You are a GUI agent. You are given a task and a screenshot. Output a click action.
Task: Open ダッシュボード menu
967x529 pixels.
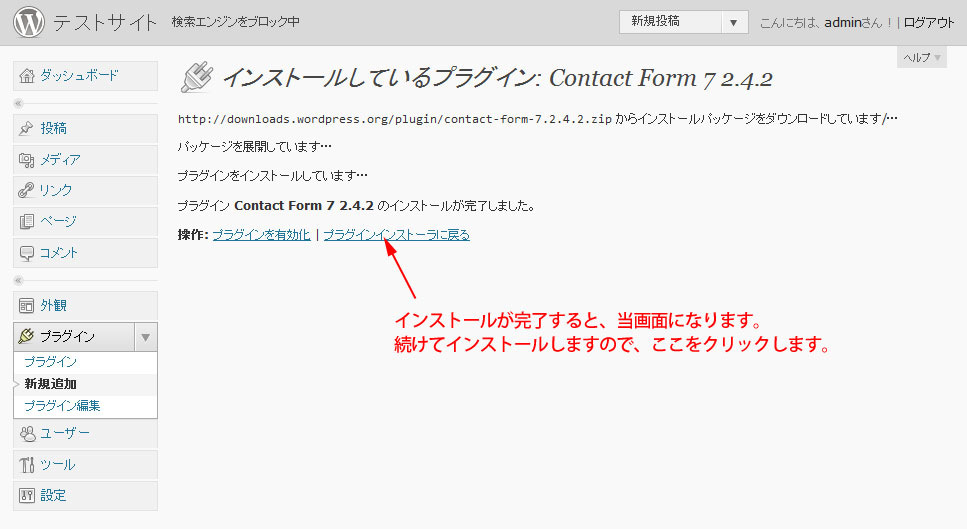point(85,76)
